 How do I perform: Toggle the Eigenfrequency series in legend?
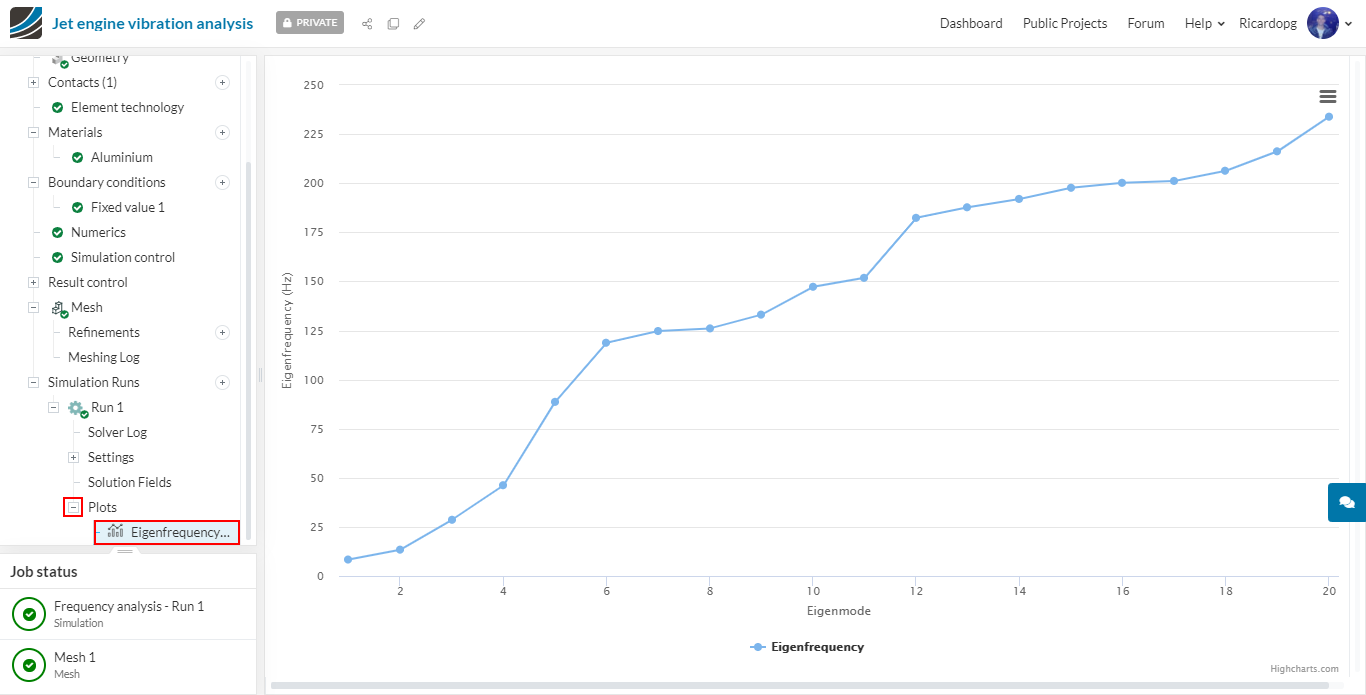(x=807, y=647)
